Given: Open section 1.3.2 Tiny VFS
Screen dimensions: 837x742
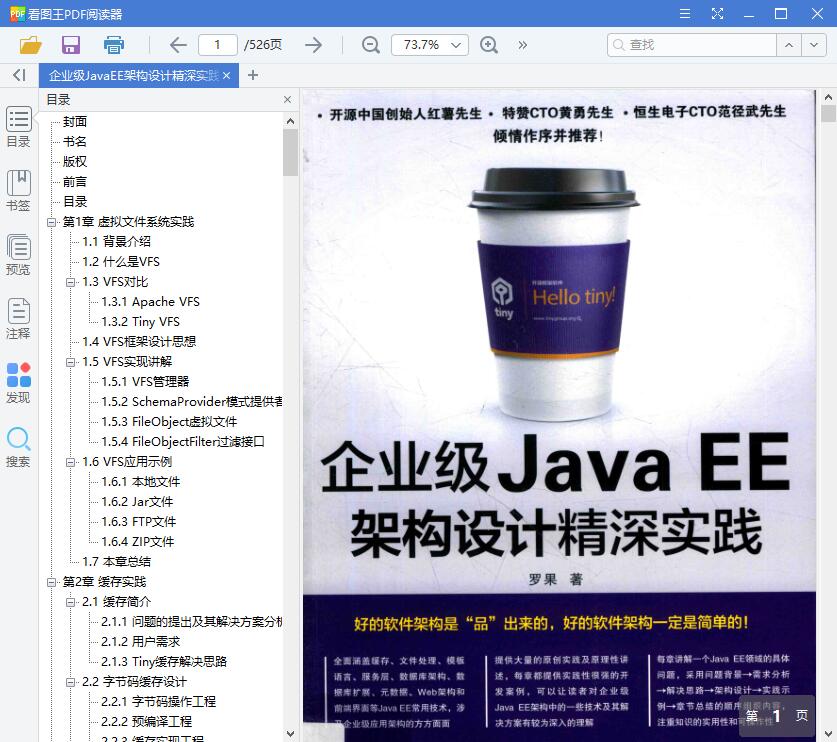Looking at the screenshot, I should (x=140, y=321).
